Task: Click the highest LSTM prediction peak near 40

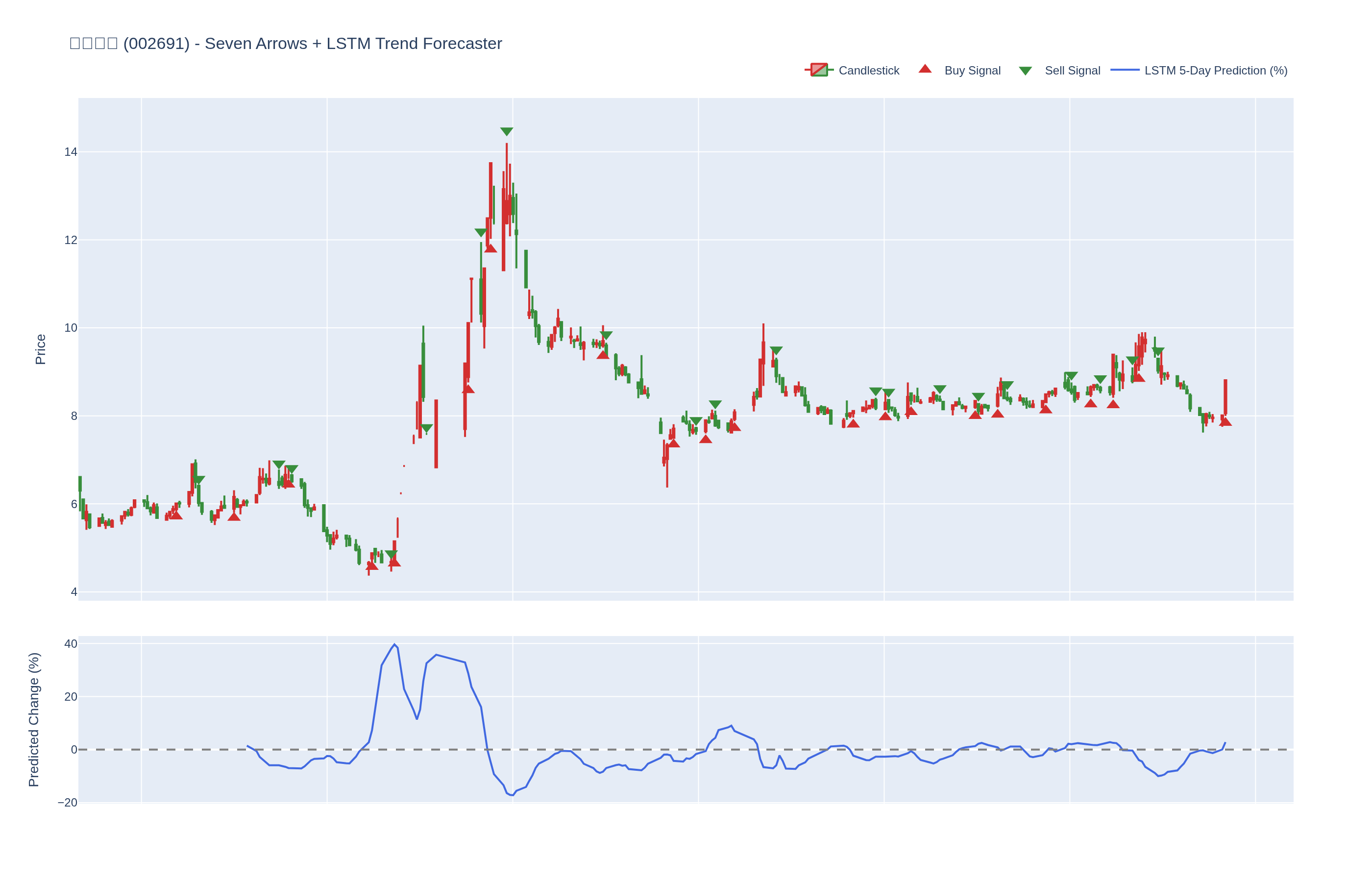Action: point(394,644)
